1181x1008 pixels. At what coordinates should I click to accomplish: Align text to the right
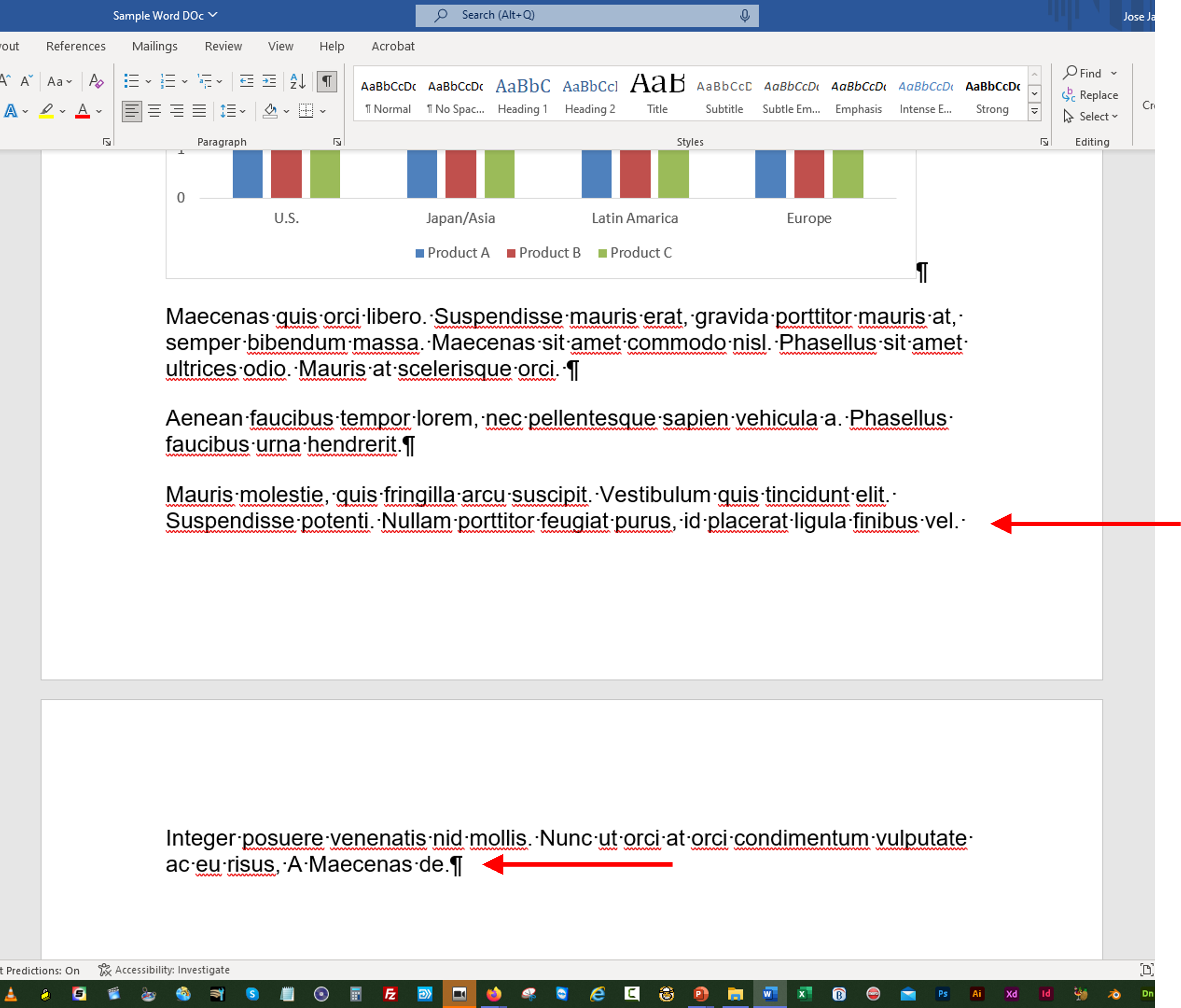point(177,111)
